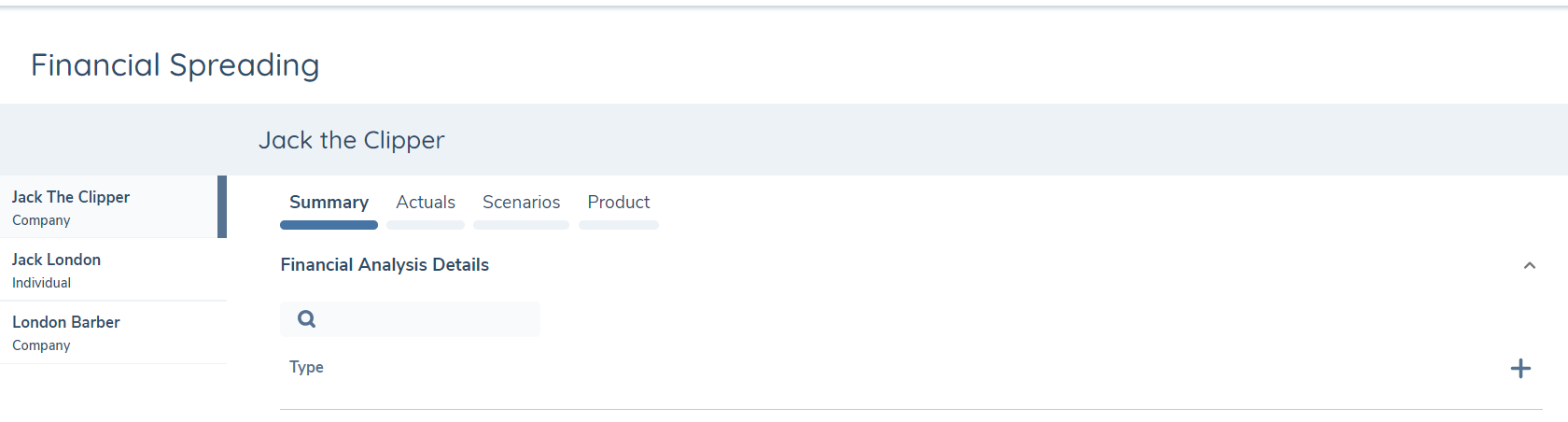This screenshot has height=422, width=1568.
Task: Click the magnifying glass search icon
Action: pyautogui.click(x=306, y=319)
